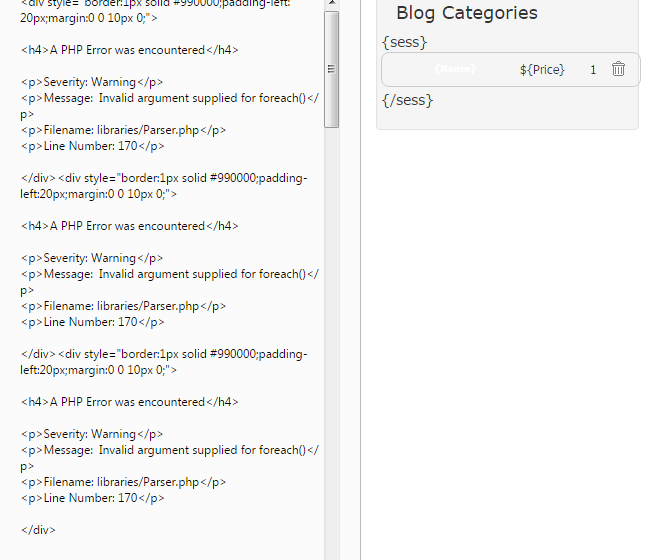Image resolution: width=662 pixels, height=560 pixels.
Task: Click the opening {sess} tag text
Action: 404,42
